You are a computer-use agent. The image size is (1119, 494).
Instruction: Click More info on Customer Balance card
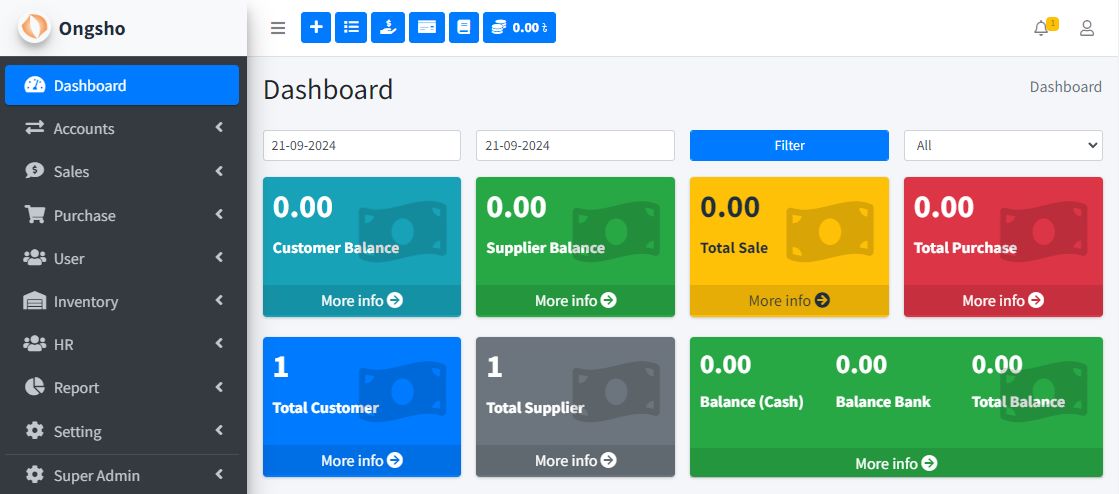[x=362, y=301]
